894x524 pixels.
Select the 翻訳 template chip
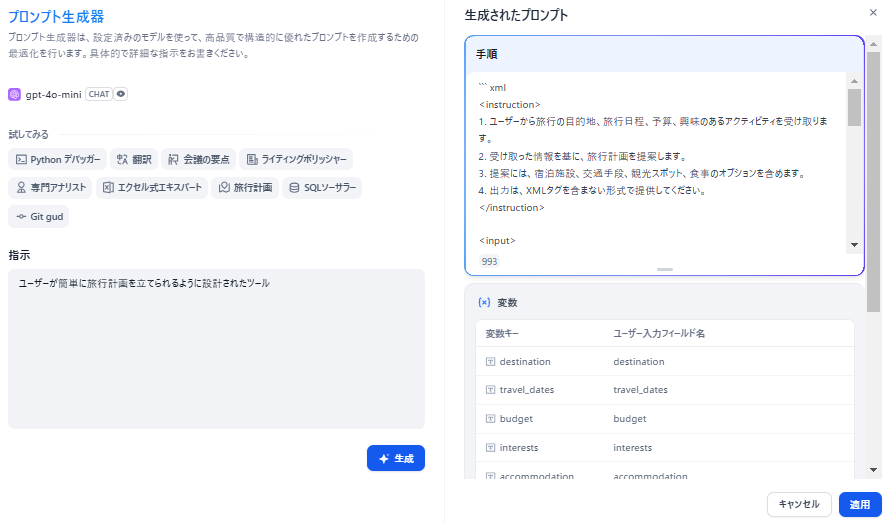[134, 159]
